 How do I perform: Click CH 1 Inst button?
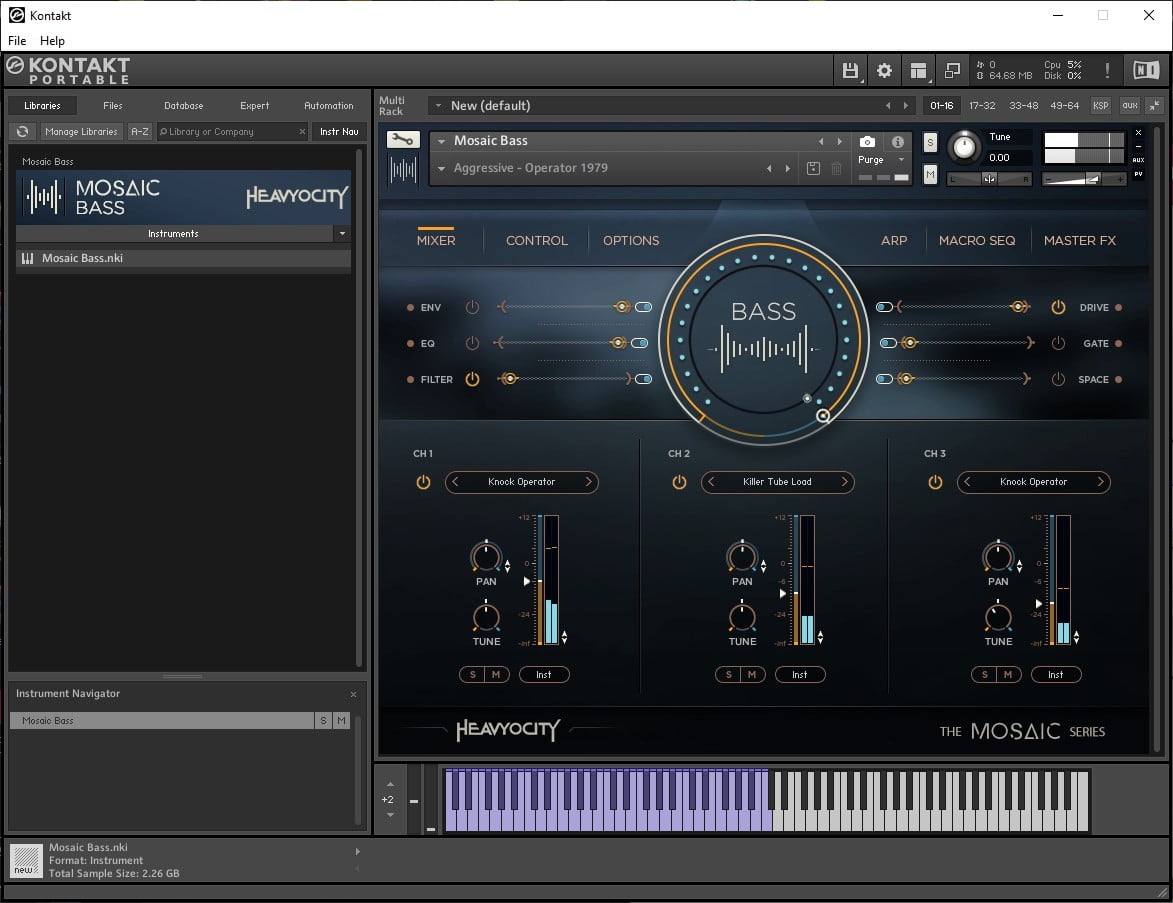[x=544, y=675]
